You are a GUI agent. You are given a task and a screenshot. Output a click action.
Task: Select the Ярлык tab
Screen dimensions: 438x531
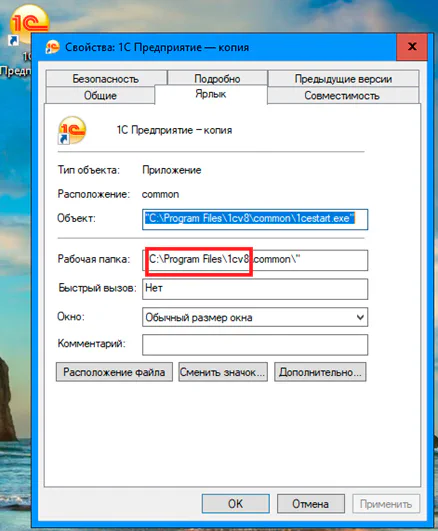tap(211, 94)
